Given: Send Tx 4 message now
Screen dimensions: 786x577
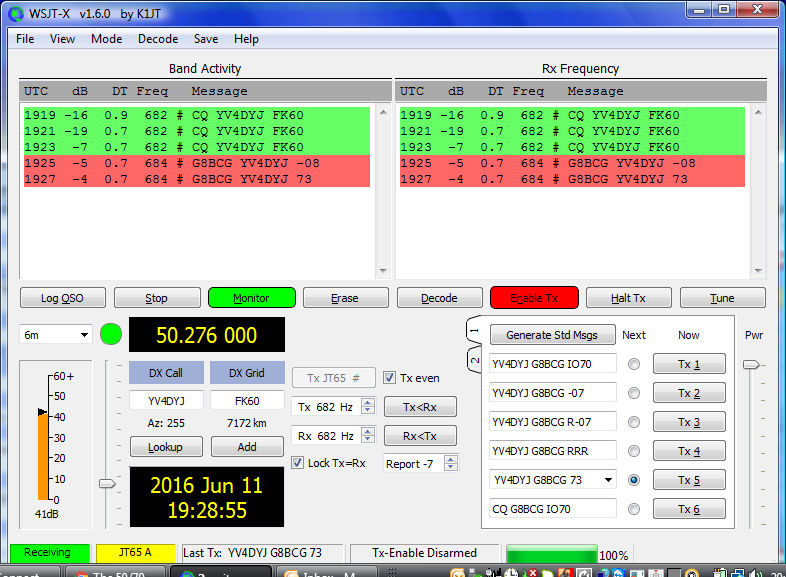Looking at the screenshot, I should click(689, 451).
